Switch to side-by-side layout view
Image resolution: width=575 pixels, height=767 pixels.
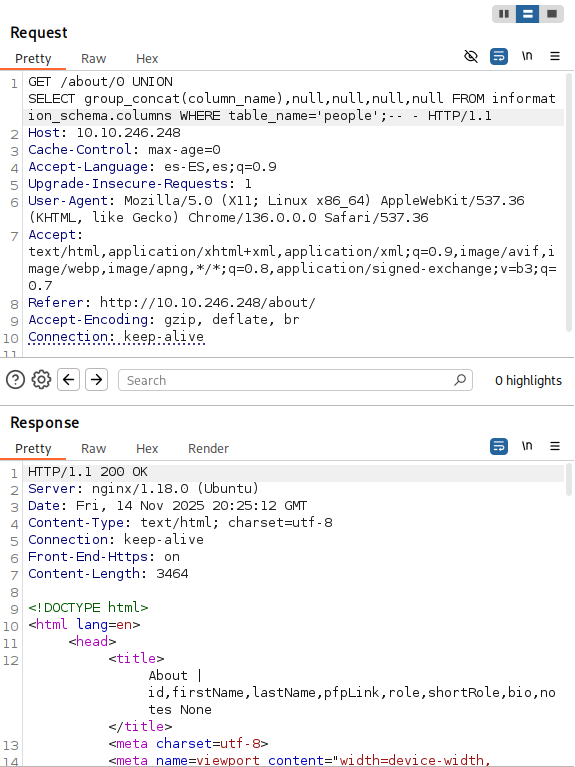504,14
